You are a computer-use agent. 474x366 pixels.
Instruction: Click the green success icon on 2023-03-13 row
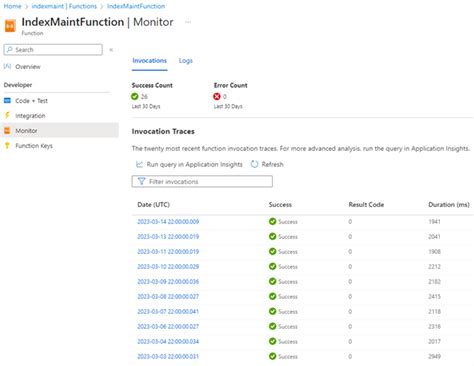click(x=273, y=236)
